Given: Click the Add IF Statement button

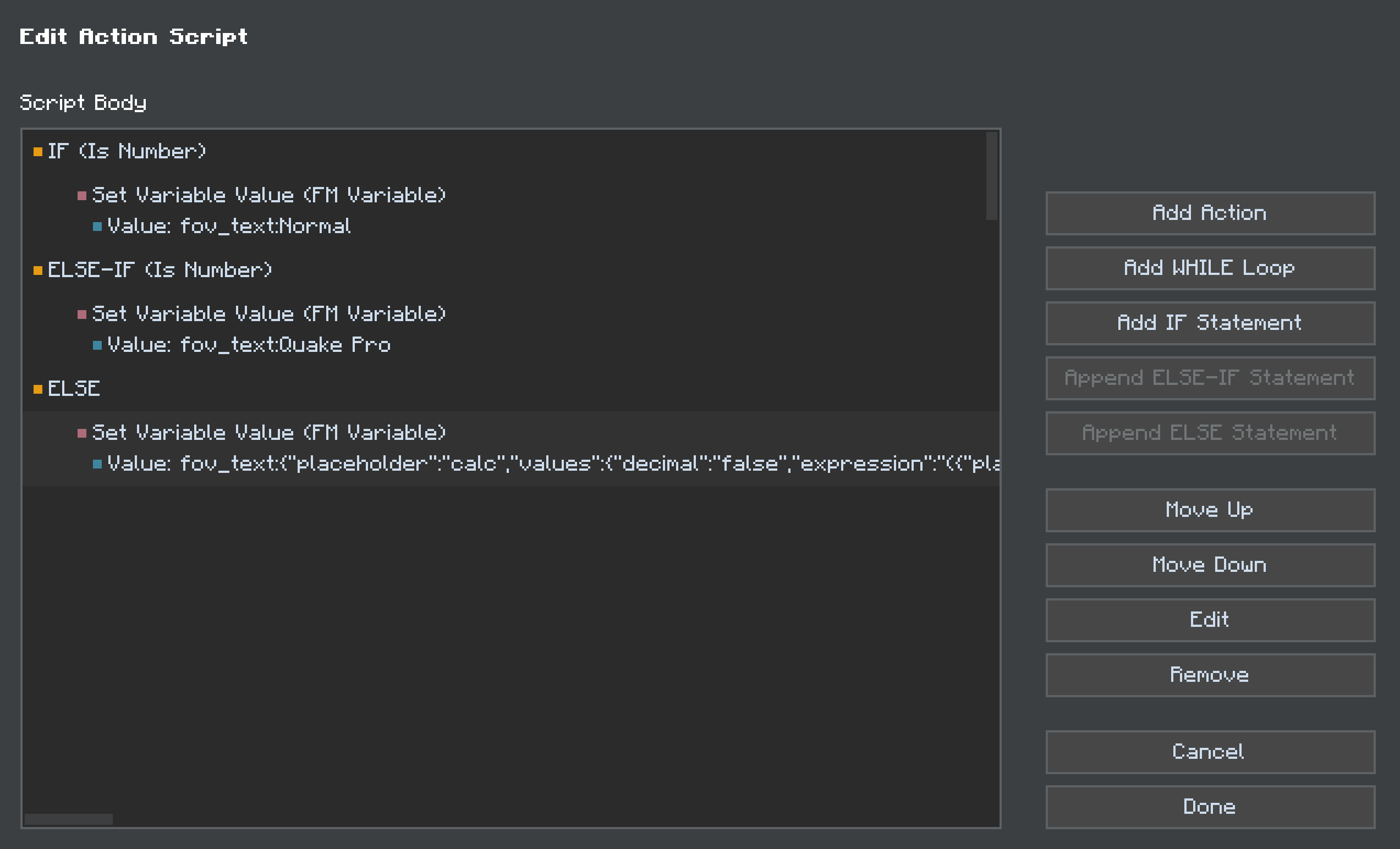Looking at the screenshot, I should [1210, 323].
